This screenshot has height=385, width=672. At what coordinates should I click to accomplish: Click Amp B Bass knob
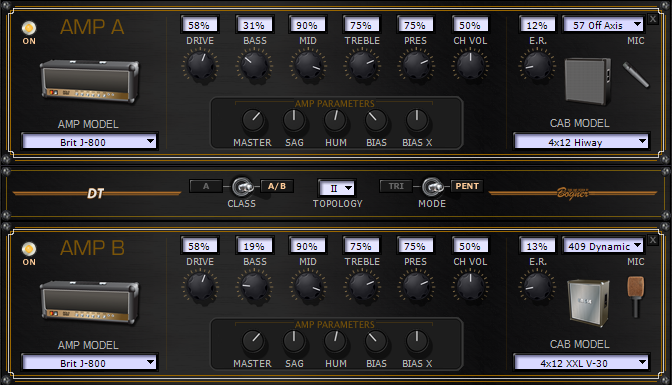tap(254, 286)
